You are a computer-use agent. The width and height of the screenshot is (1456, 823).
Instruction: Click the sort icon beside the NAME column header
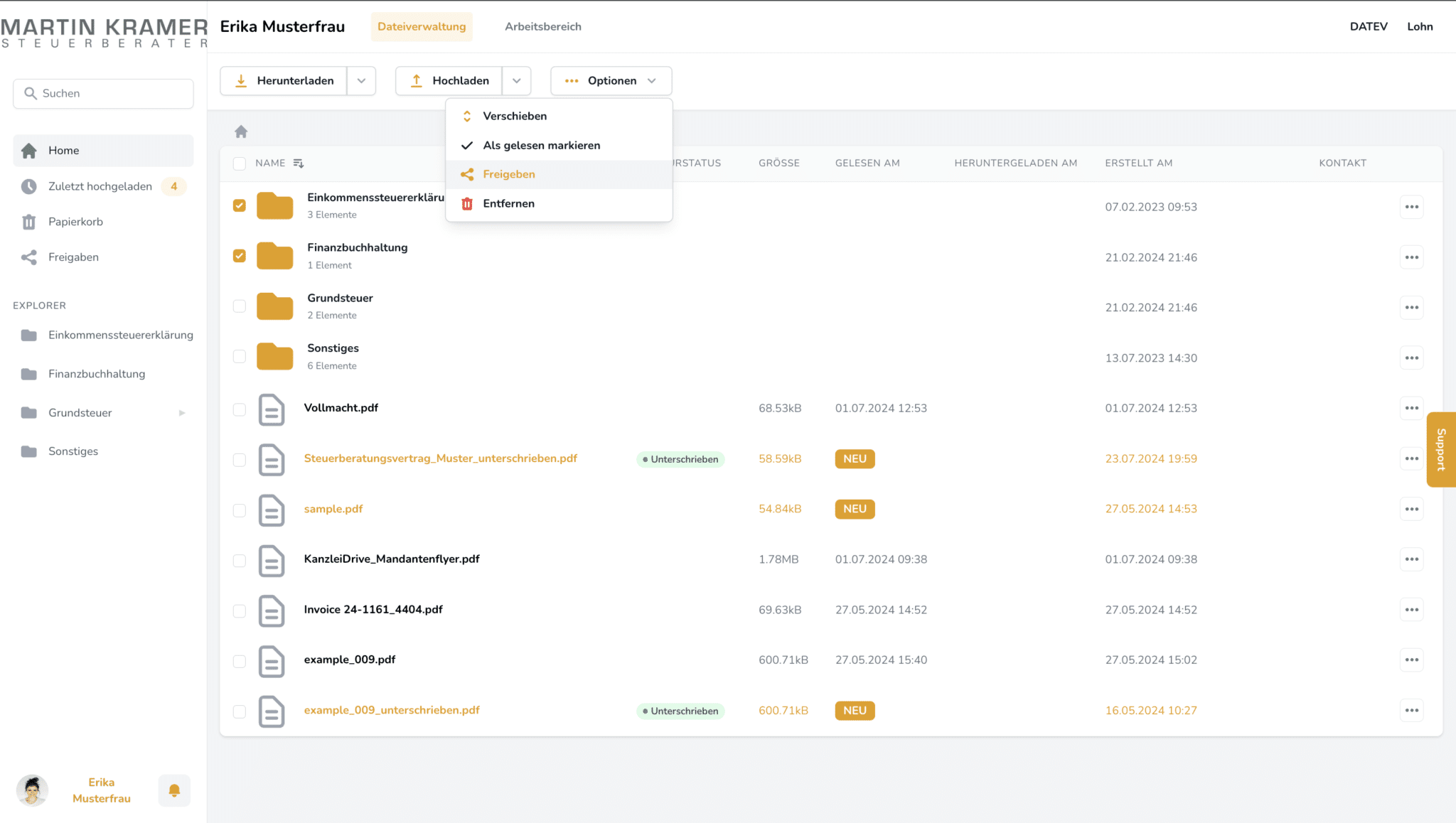tap(299, 163)
